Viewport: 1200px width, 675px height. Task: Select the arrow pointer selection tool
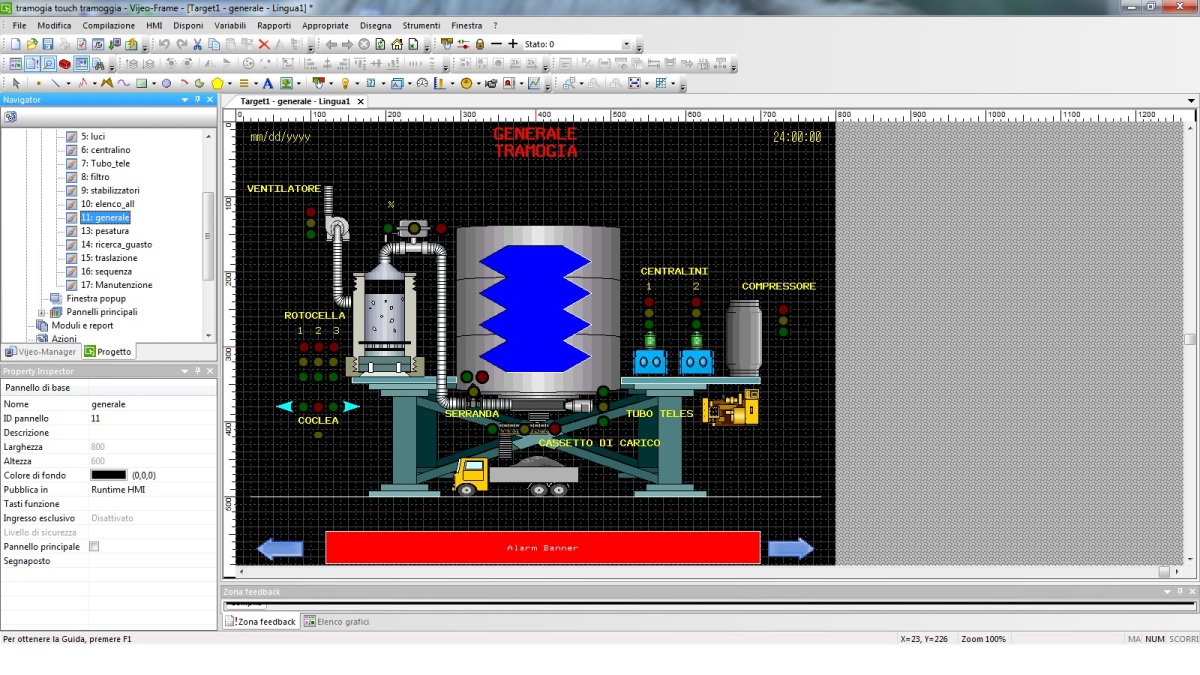[x=15, y=83]
